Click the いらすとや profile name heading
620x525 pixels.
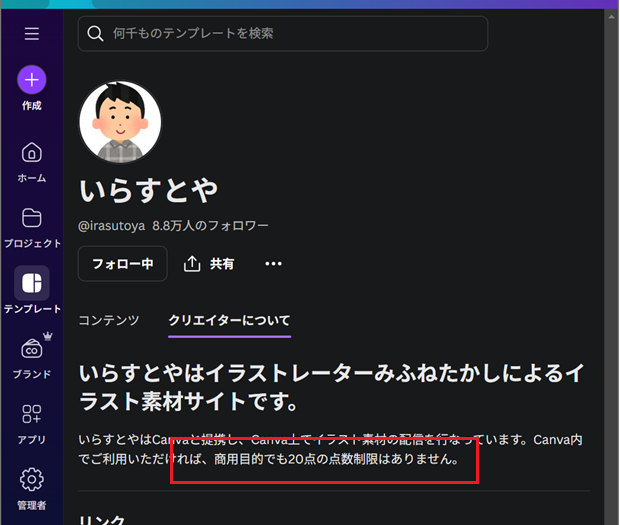148,191
